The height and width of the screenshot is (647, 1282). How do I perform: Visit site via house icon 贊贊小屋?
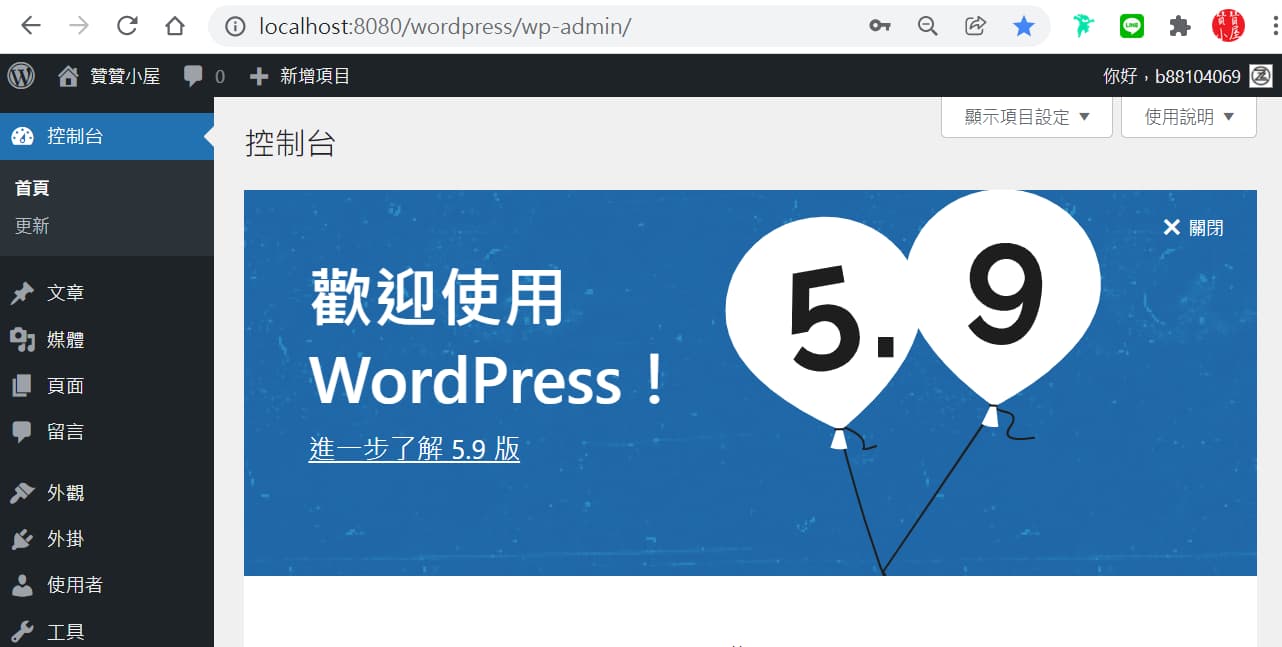click(68, 76)
